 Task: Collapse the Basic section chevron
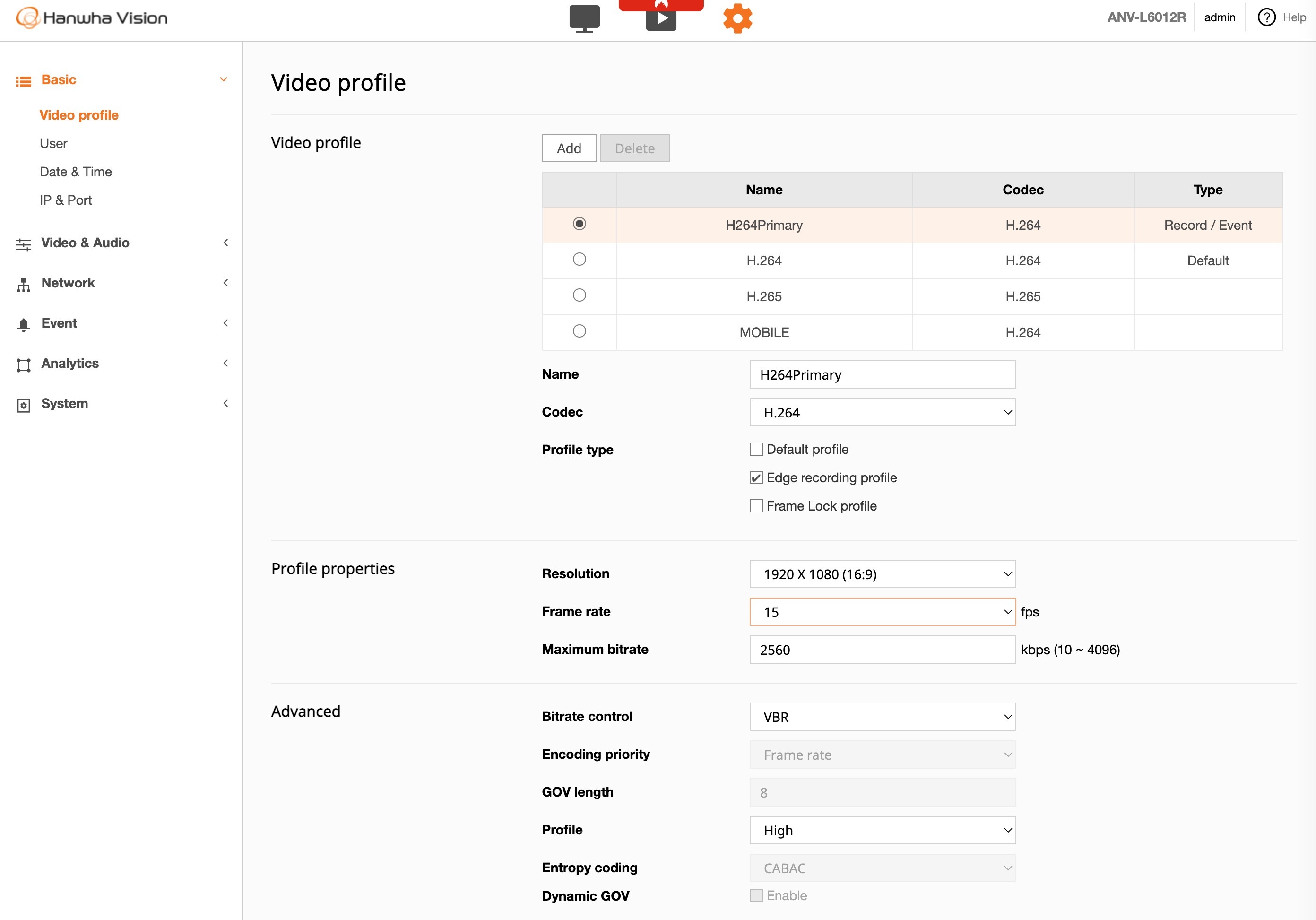(224, 79)
